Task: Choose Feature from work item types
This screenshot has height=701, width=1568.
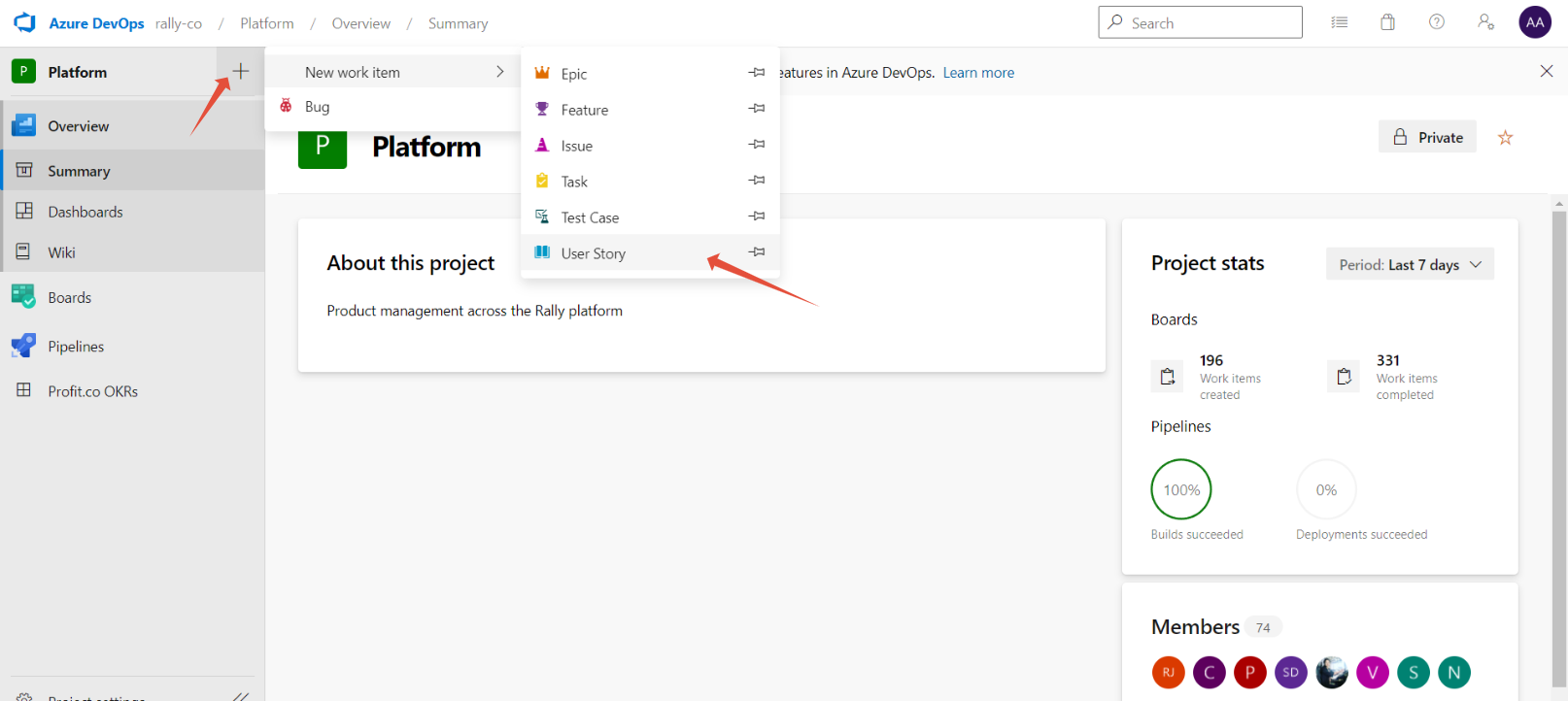Action: (650, 109)
